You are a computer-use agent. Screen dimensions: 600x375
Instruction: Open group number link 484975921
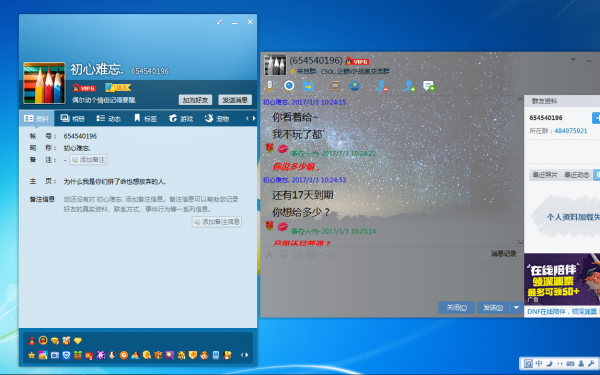[x=571, y=131]
